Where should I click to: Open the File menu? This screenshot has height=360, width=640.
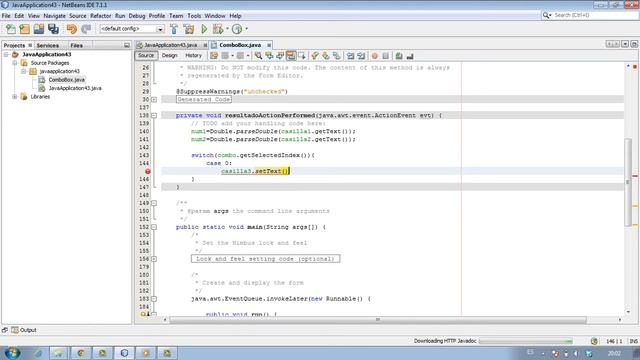coord(6,16)
